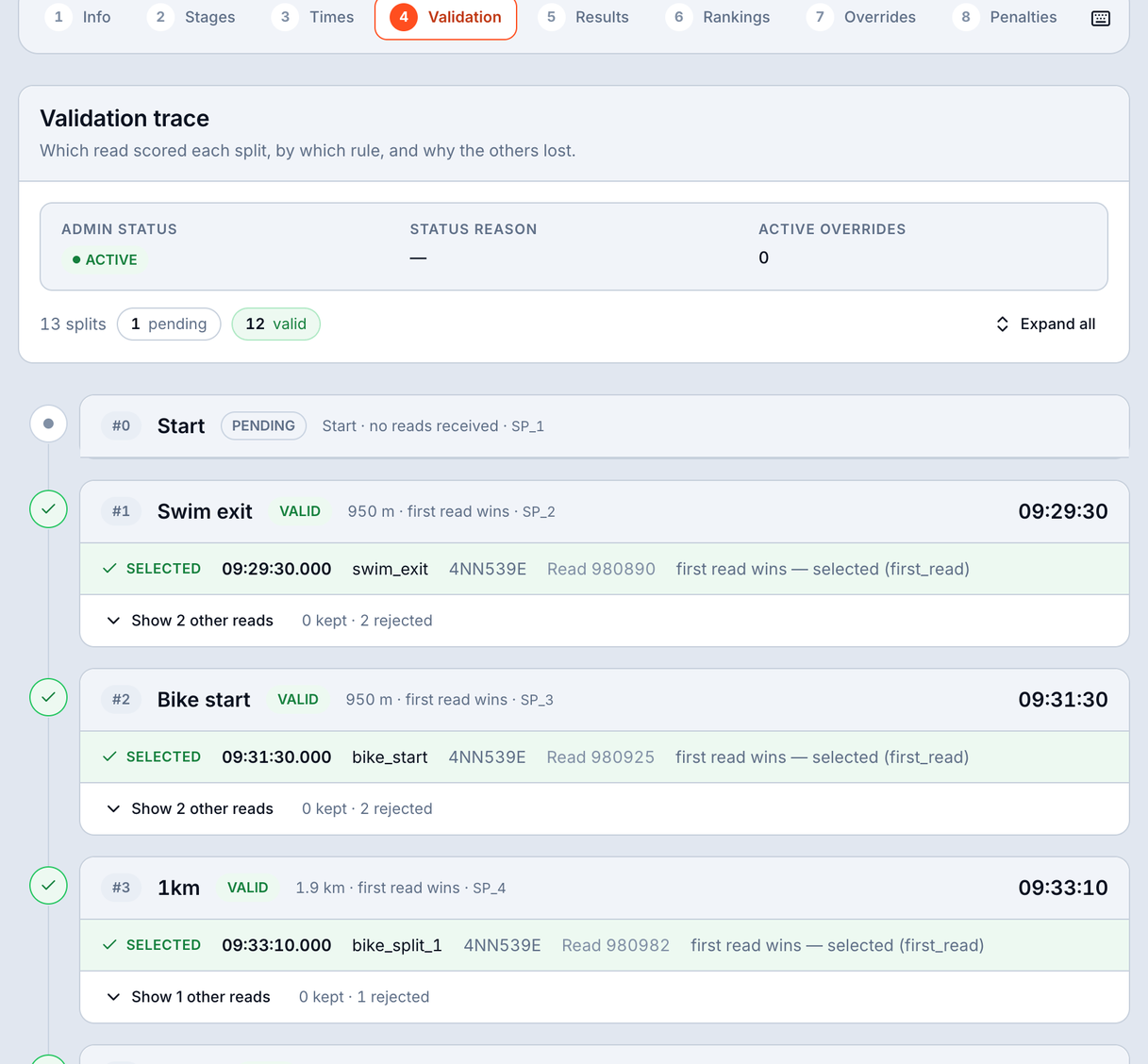Click the green check circle for 1km

click(48, 886)
